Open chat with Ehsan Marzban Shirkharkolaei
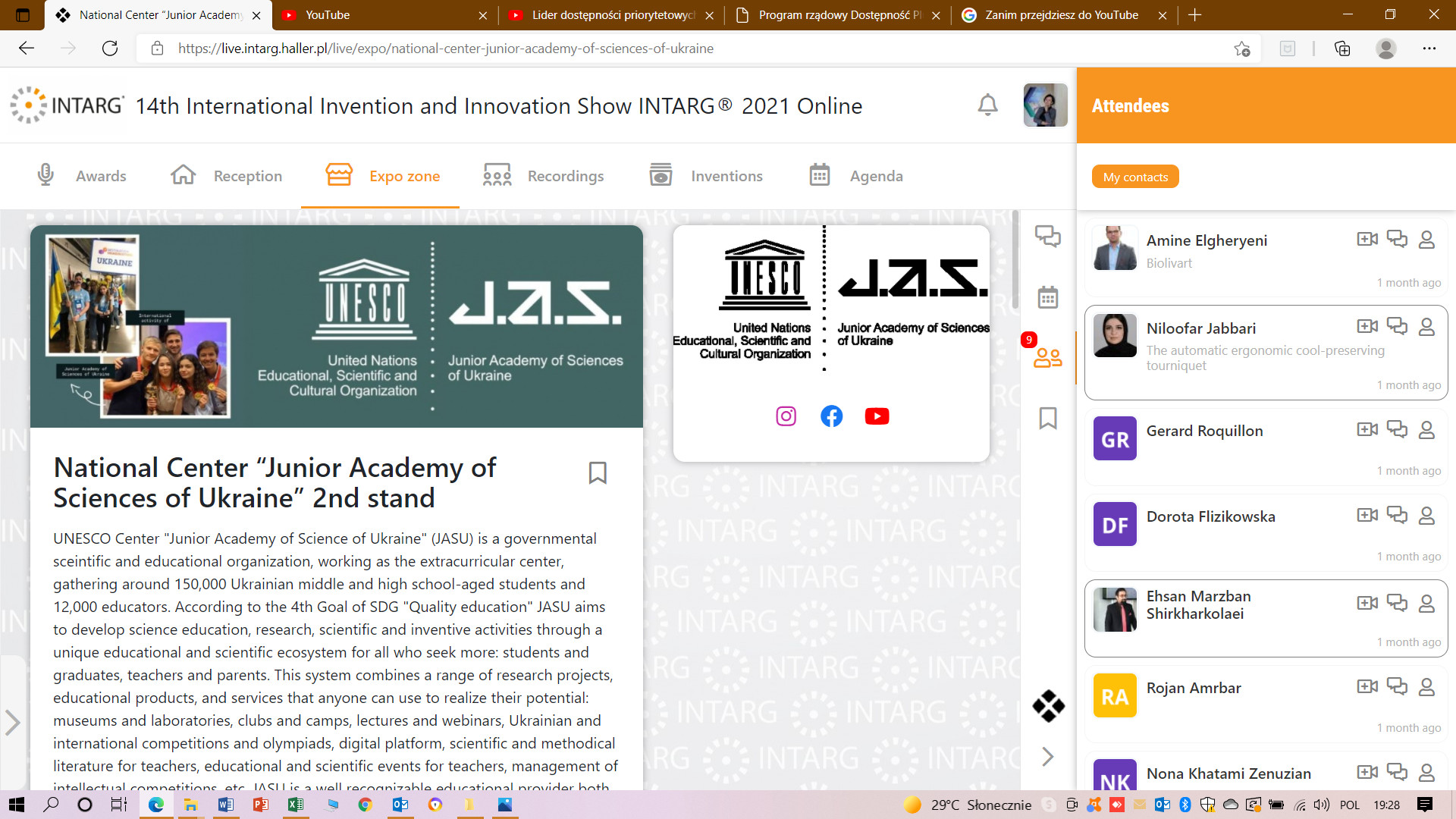The image size is (1456, 819). [x=1397, y=603]
